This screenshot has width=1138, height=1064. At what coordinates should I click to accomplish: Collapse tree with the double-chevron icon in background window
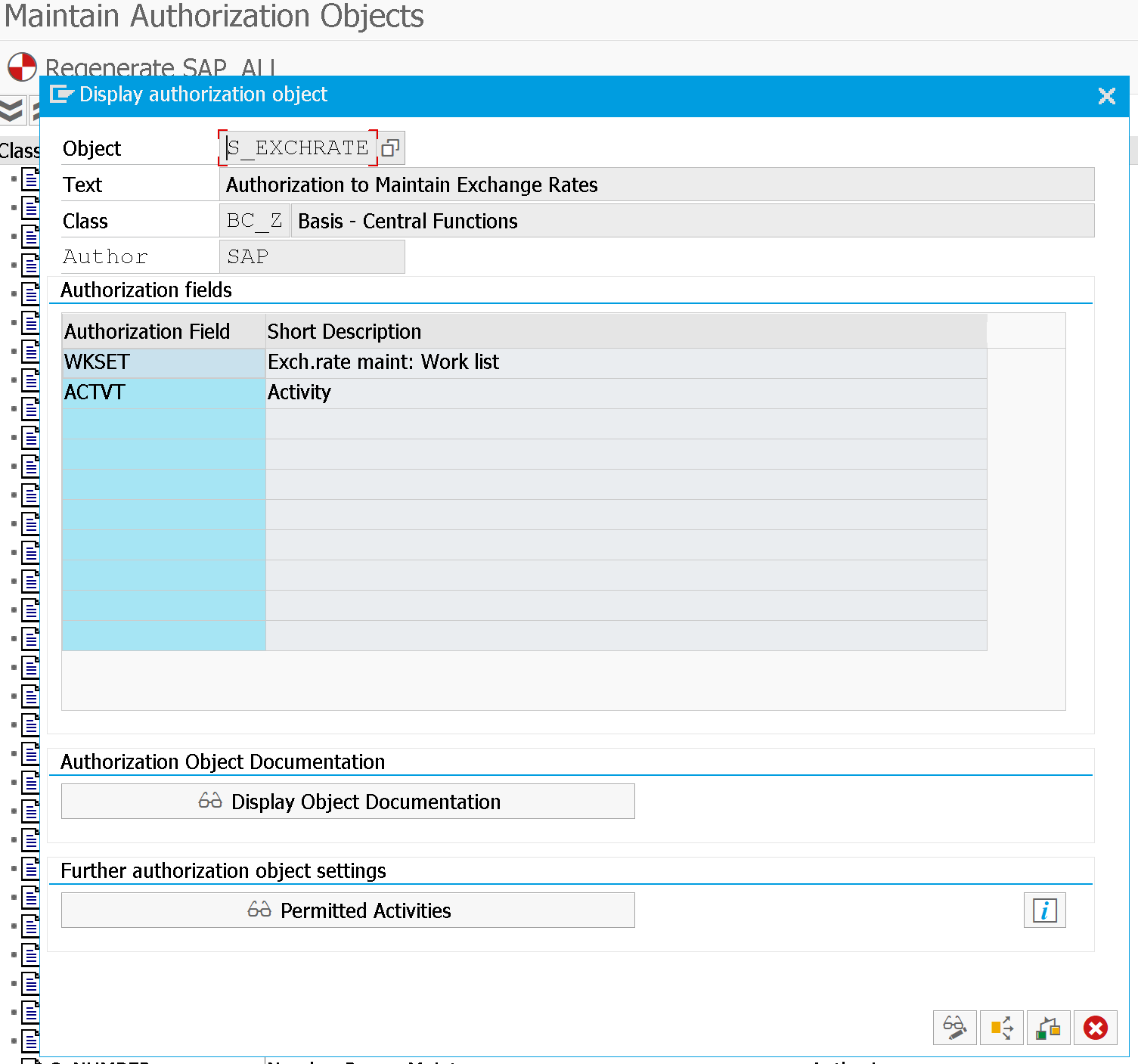coord(11,110)
